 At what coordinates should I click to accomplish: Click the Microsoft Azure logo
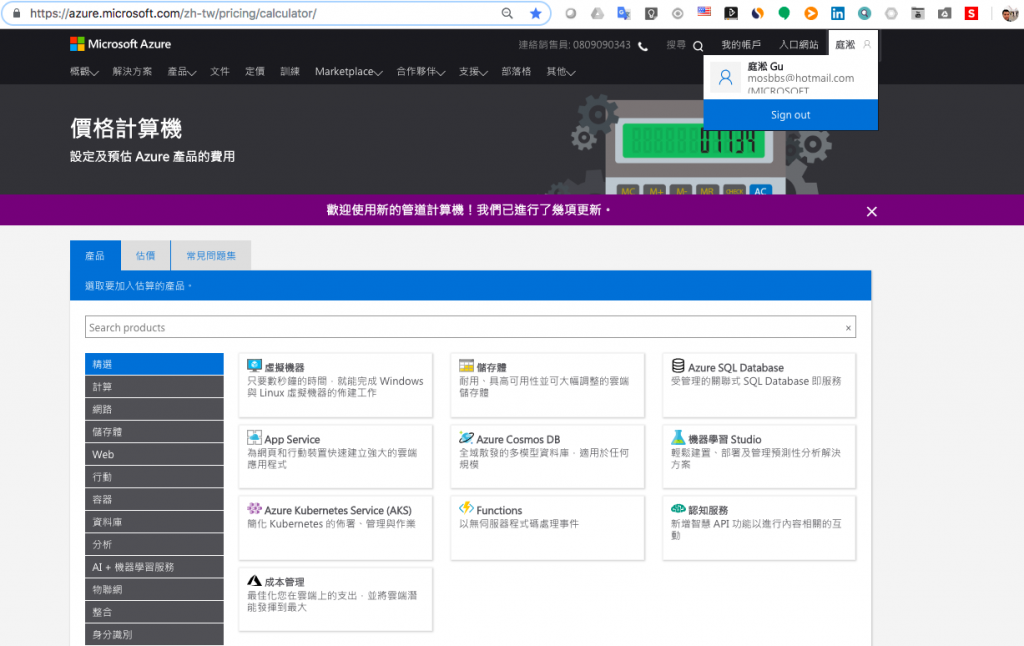point(120,44)
